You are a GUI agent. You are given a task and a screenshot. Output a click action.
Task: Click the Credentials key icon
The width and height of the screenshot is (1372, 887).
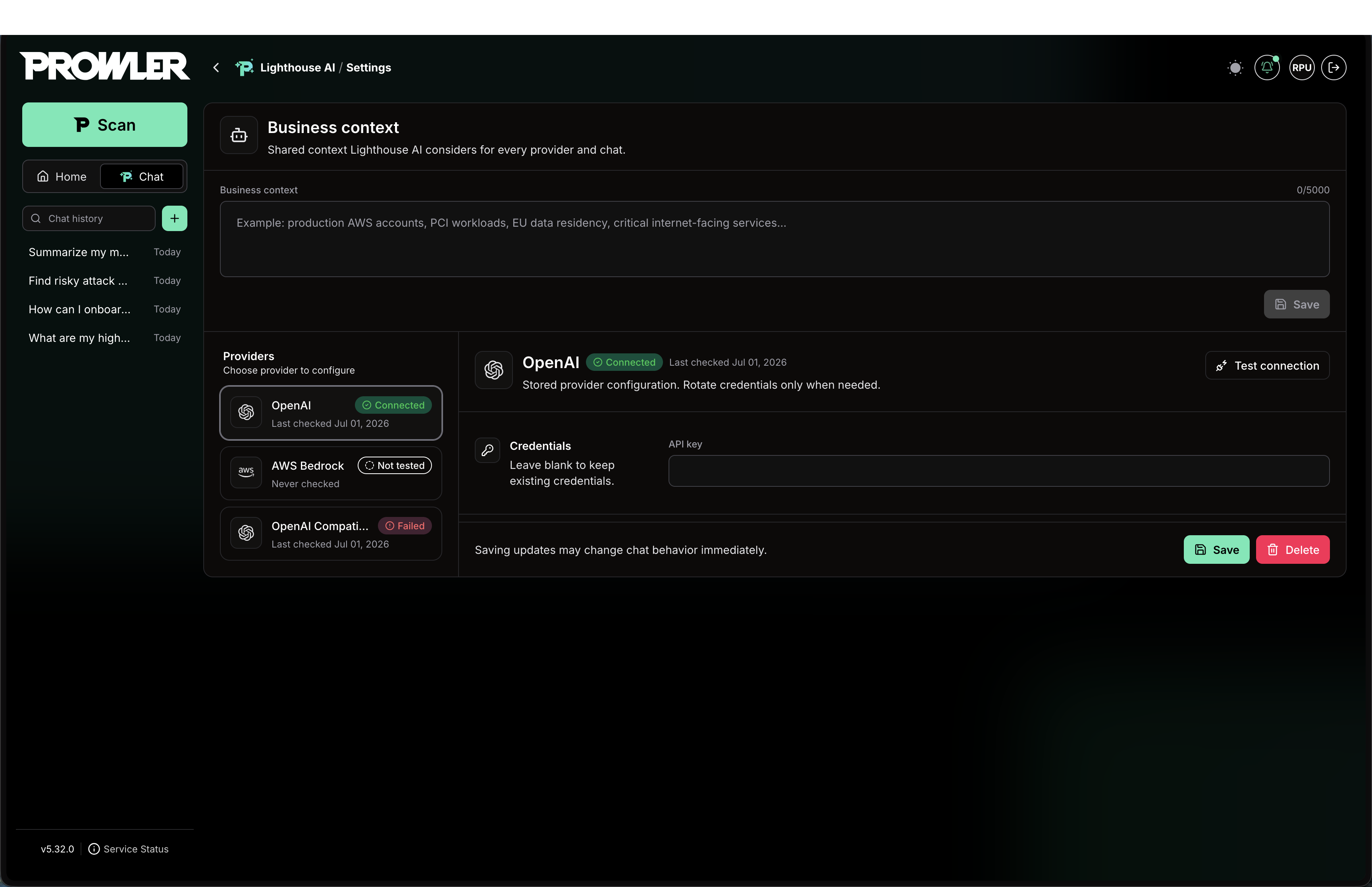(487, 450)
